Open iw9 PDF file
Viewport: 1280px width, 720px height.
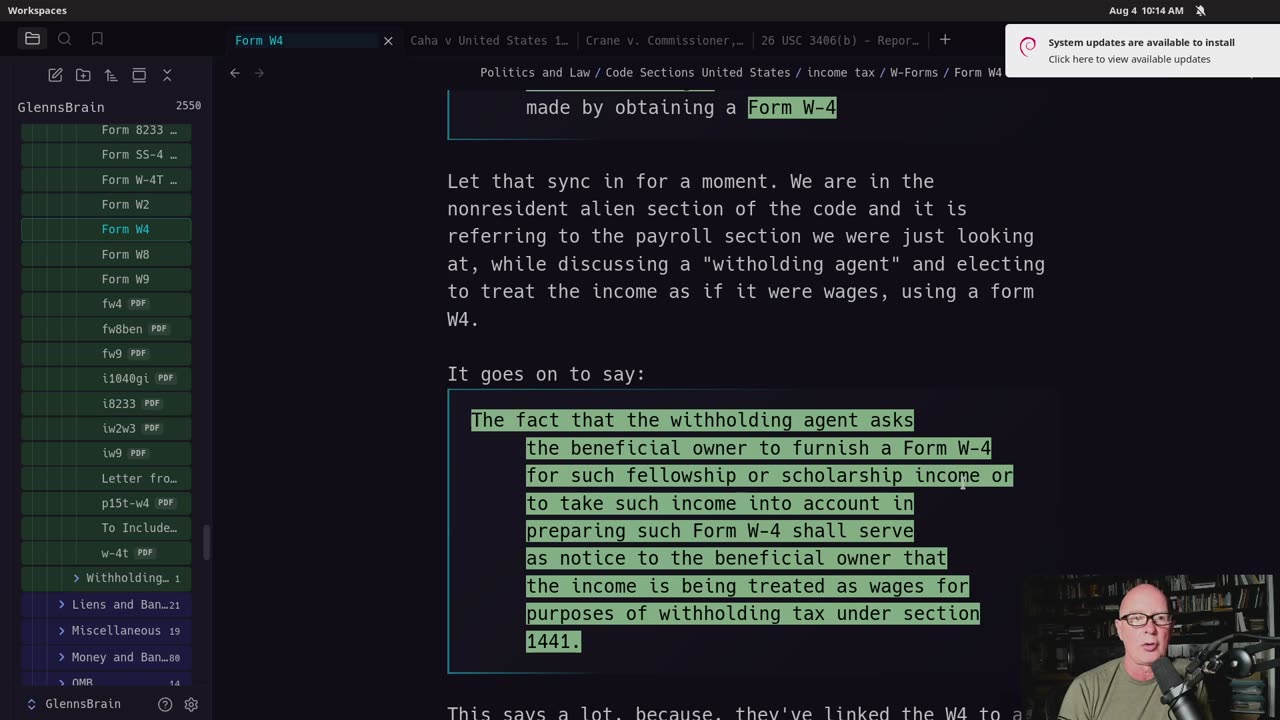coord(106,453)
